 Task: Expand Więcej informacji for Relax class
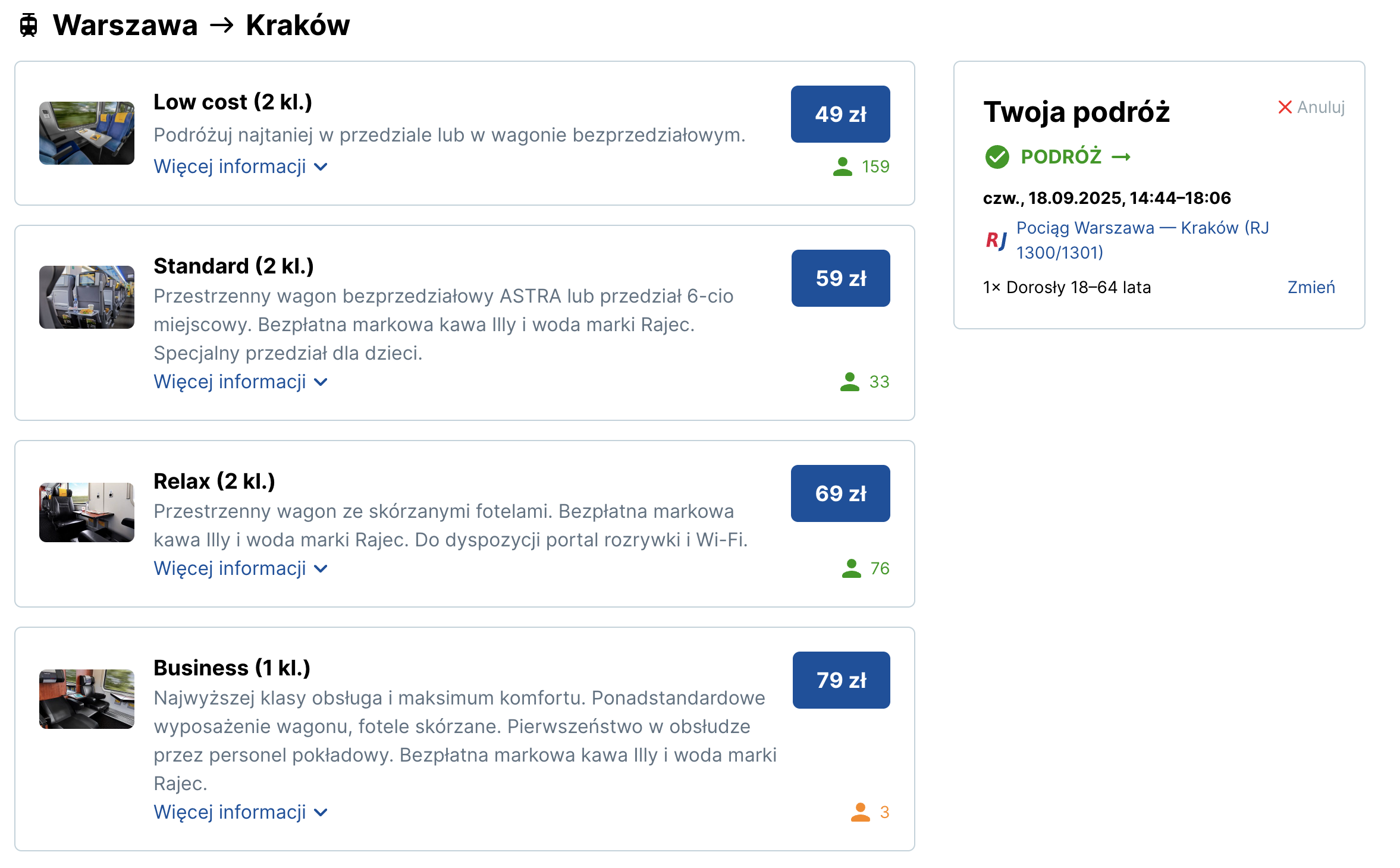[x=240, y=568]
